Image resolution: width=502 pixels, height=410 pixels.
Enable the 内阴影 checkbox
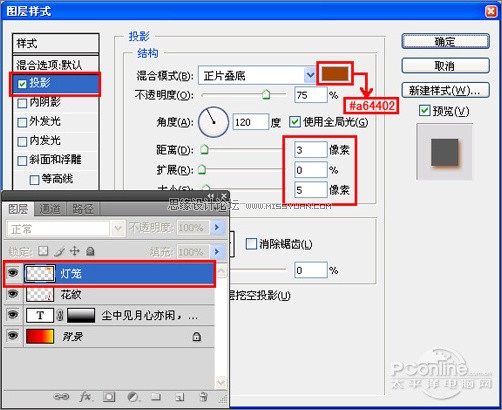click(22, 103)
